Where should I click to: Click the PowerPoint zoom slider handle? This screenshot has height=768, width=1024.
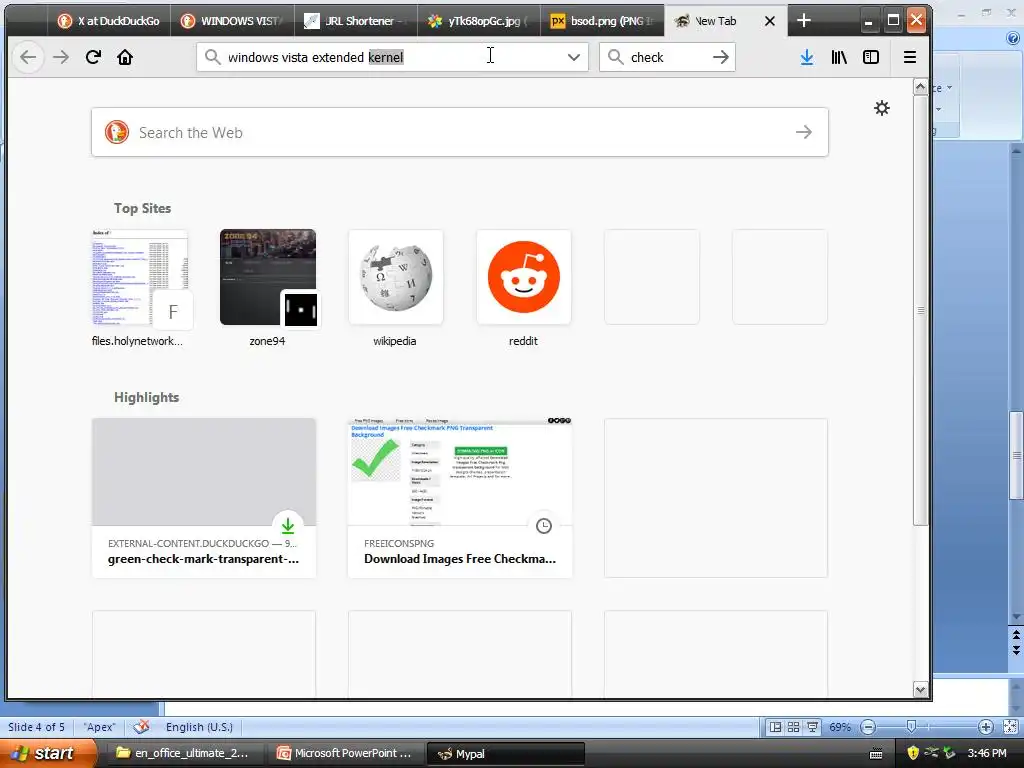point(912,727)
